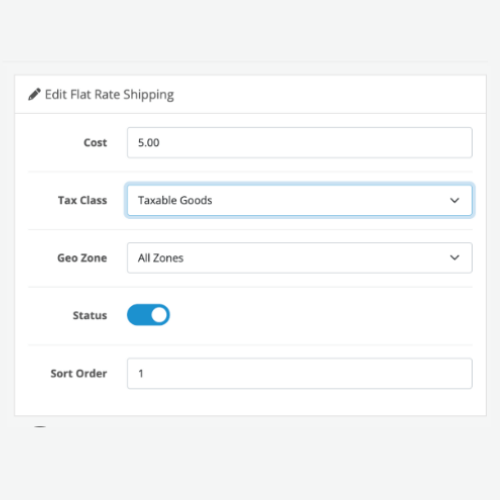500x500 pixels.
Task: Click the Tax Class label
Action: click(83, 200)
